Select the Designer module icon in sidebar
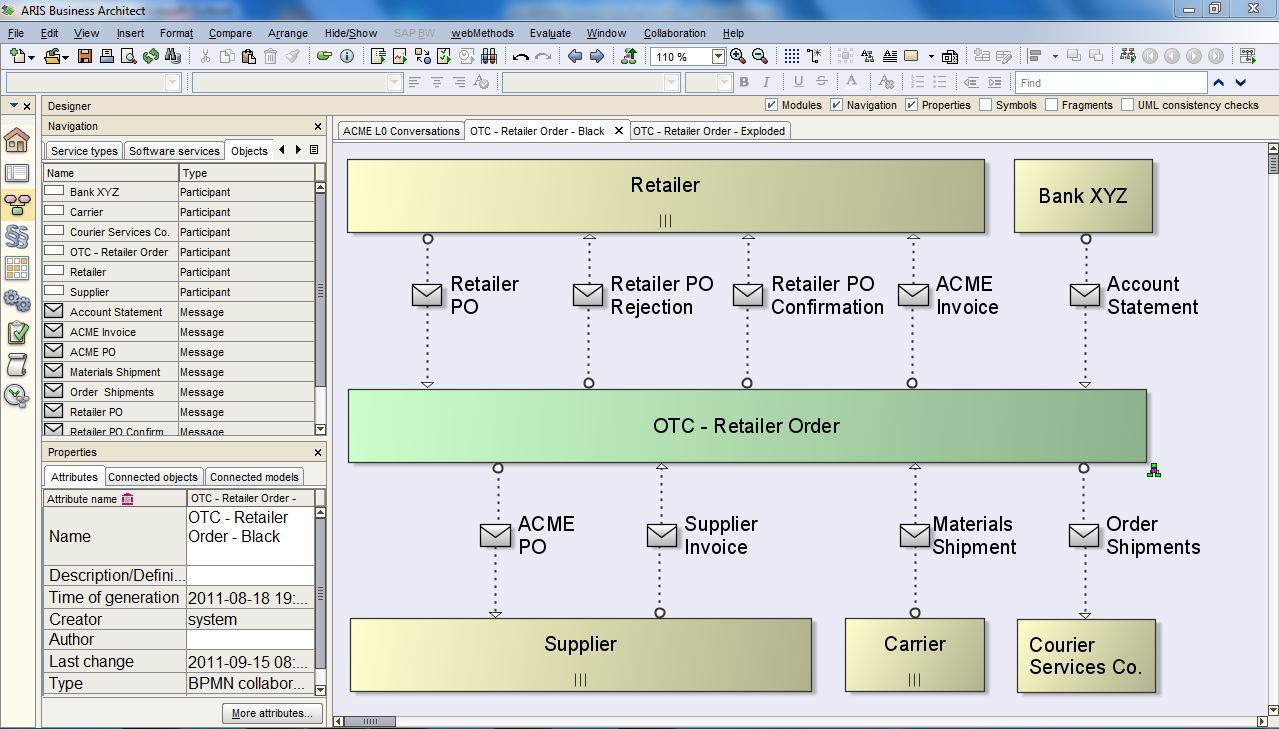The width and height of the screenshot is (1279, 729). pyautogui.click(x=17, y=205)
